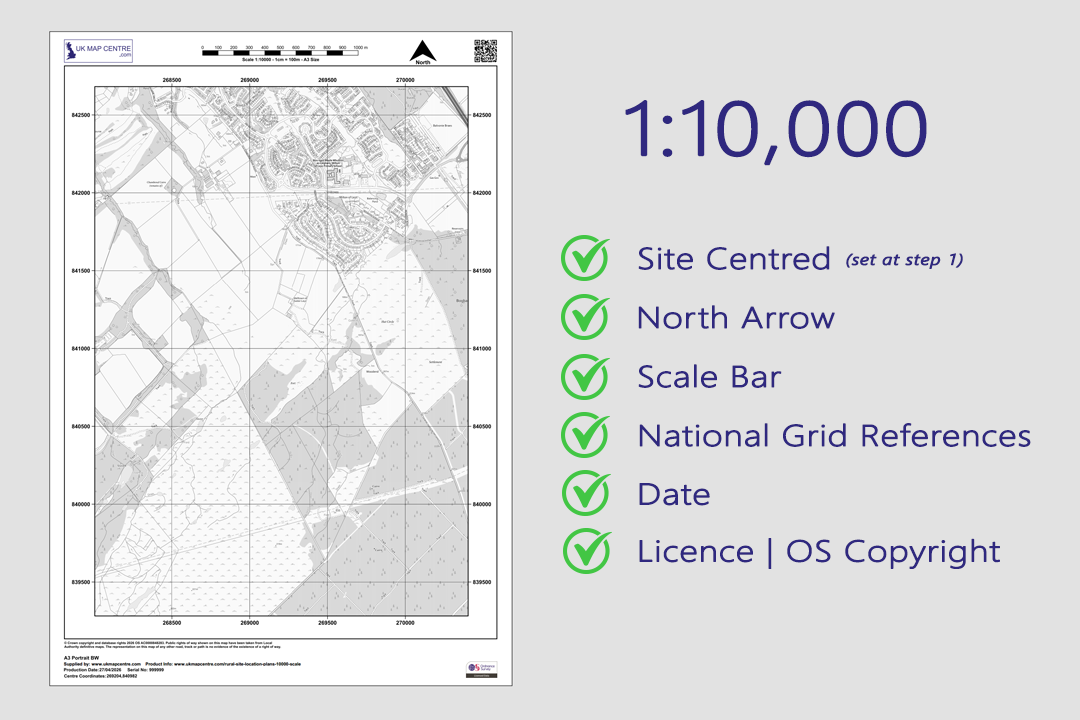Viewport: 1080px width, 720px height.
Task: Select the grid reference label 268500
Action: [171, 76]
